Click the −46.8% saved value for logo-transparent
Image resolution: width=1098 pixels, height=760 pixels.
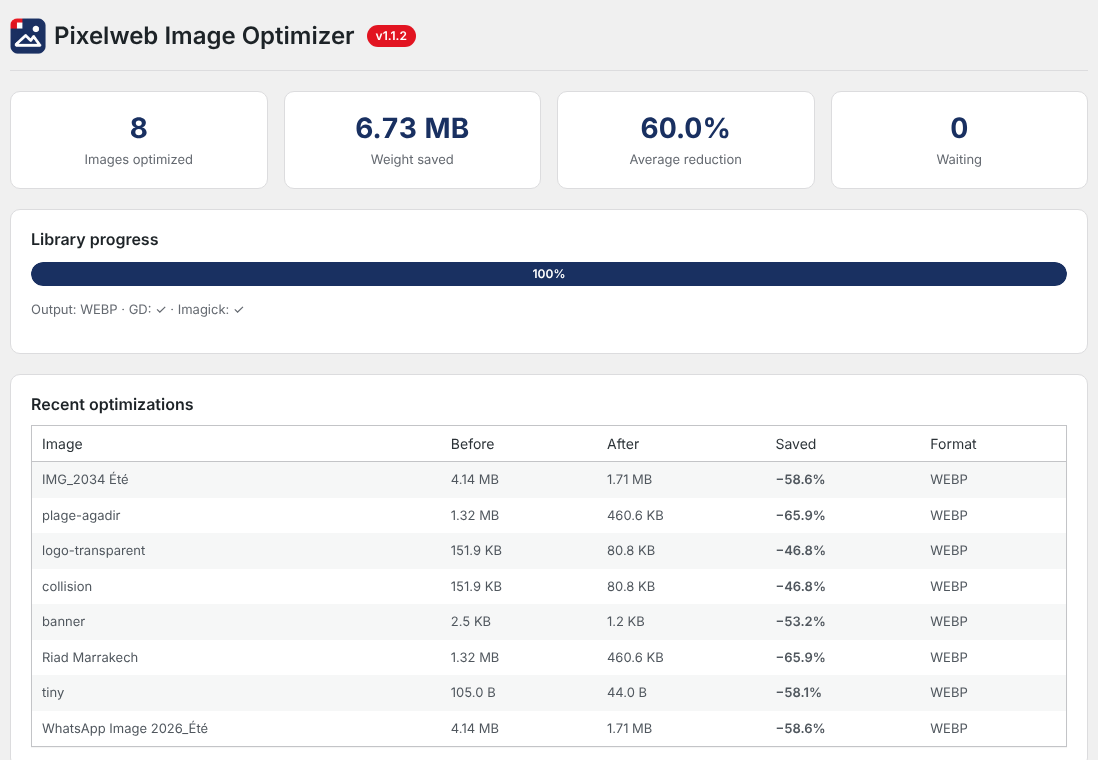[800, 551]
